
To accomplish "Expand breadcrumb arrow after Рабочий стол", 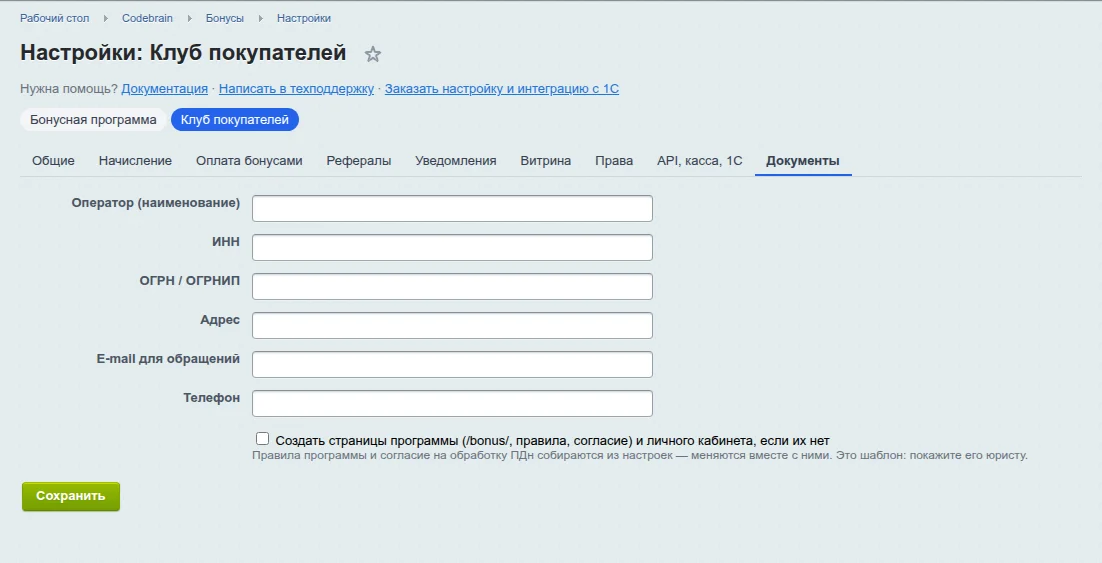I will click(105, 18).
